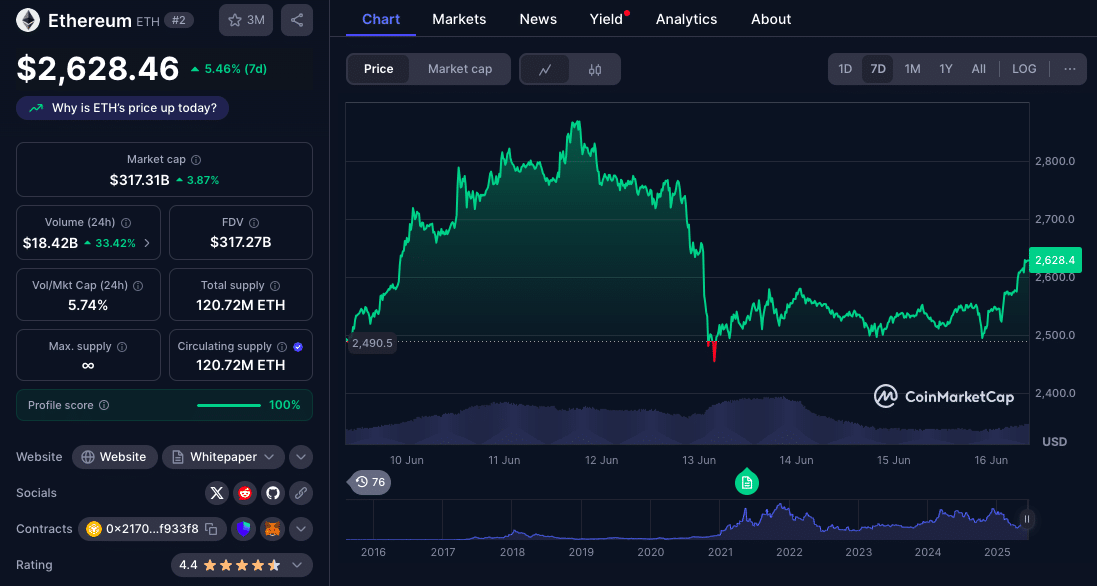Click the green document event marker on chart
The image size is (1097, 586).
pyautogui.click(x=747, y=483)
